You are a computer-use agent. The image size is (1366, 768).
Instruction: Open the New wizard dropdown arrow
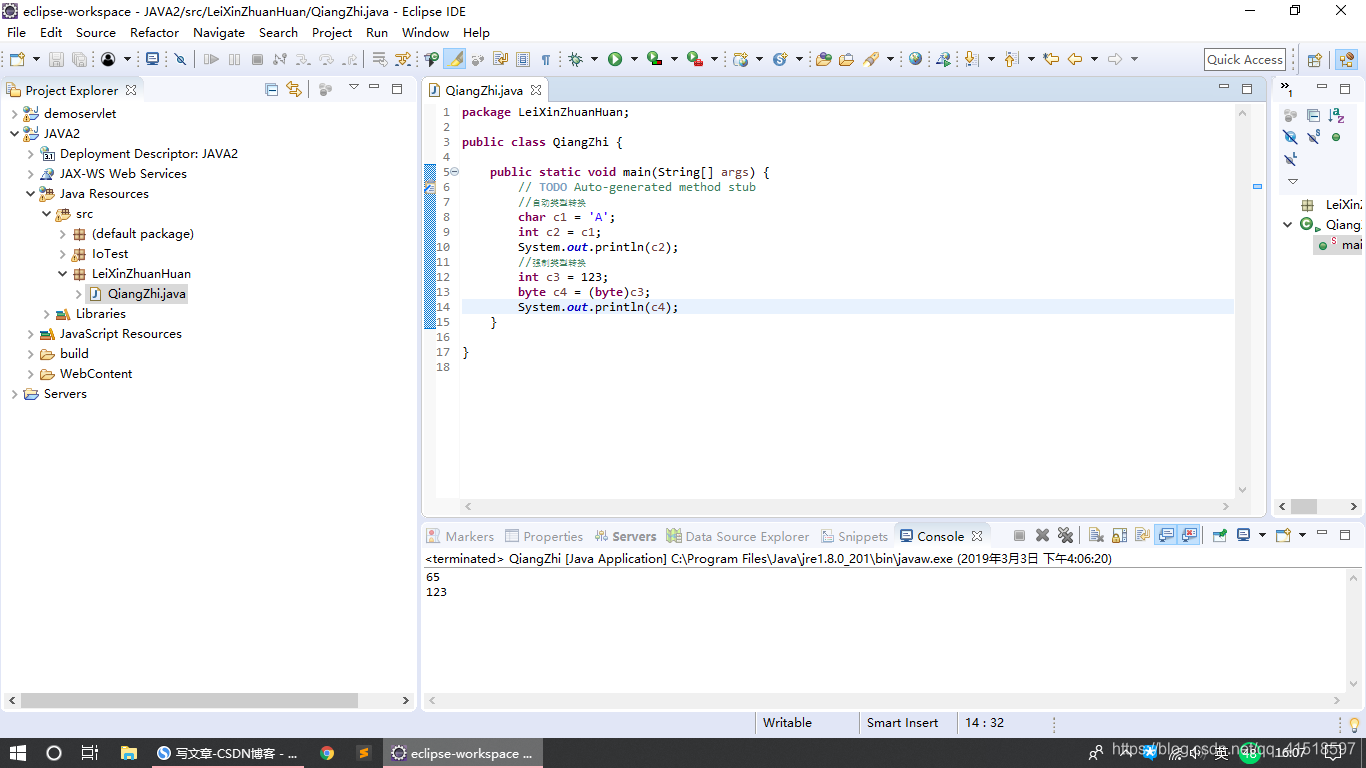37,59
